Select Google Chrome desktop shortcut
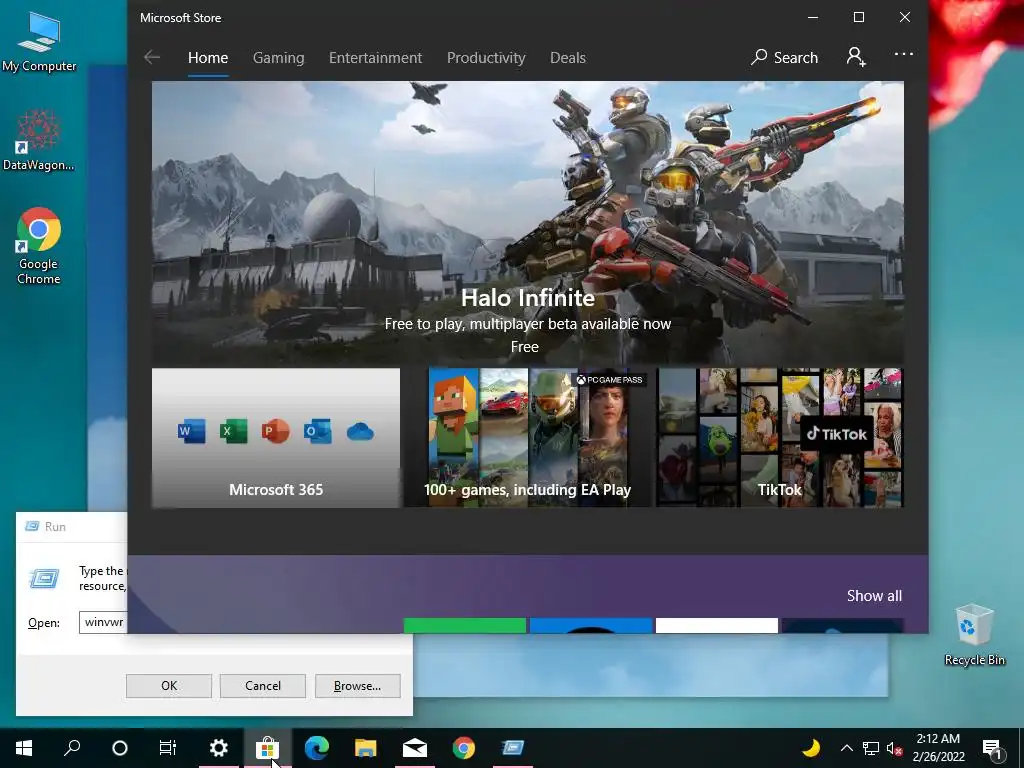 [39, 246]
